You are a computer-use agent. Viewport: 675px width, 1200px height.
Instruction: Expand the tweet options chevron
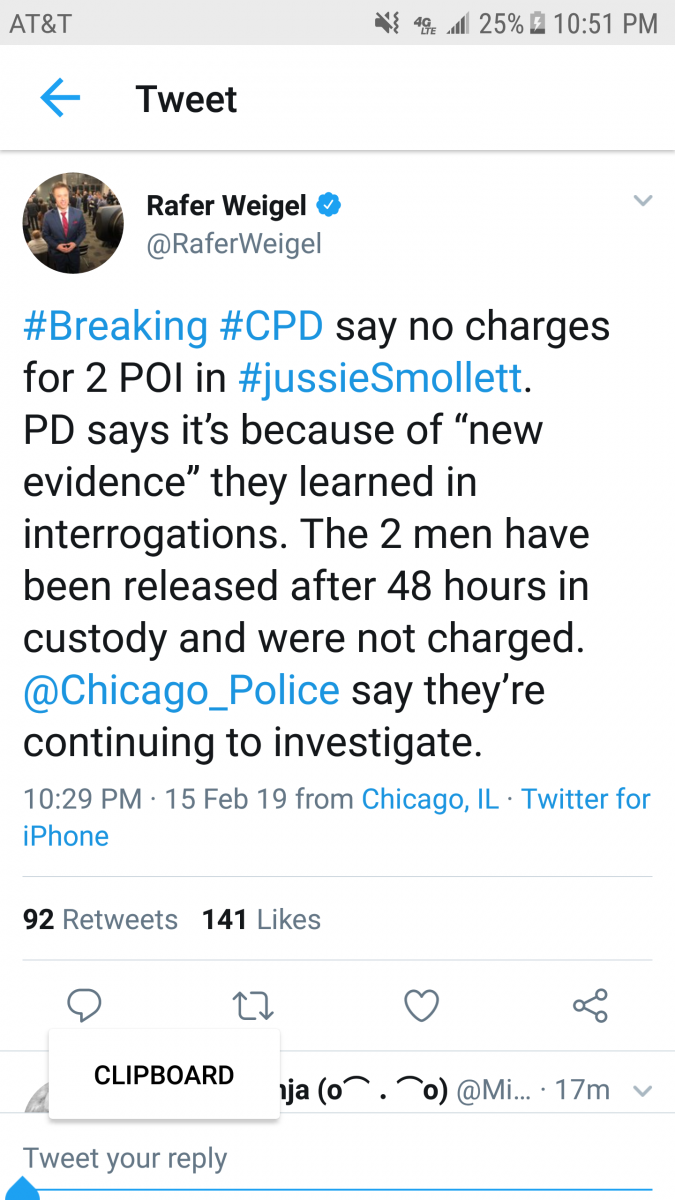point(643,202)
